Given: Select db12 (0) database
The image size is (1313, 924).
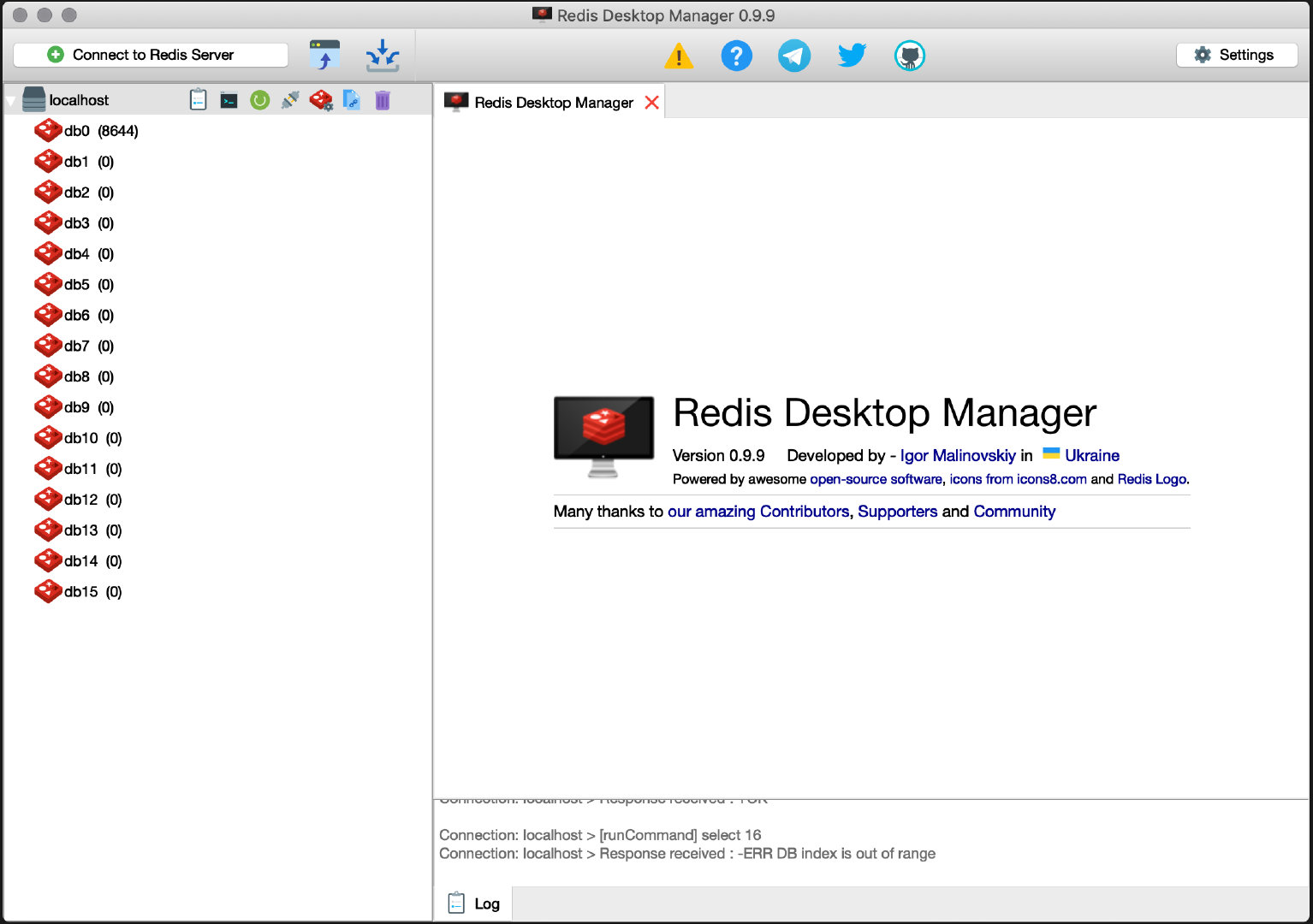Looking at the screenshot, I should tap(79, 500).
